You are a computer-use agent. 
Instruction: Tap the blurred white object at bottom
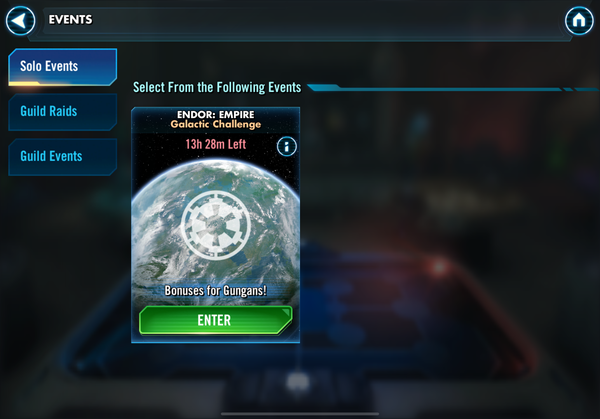[x=298, y=382]
